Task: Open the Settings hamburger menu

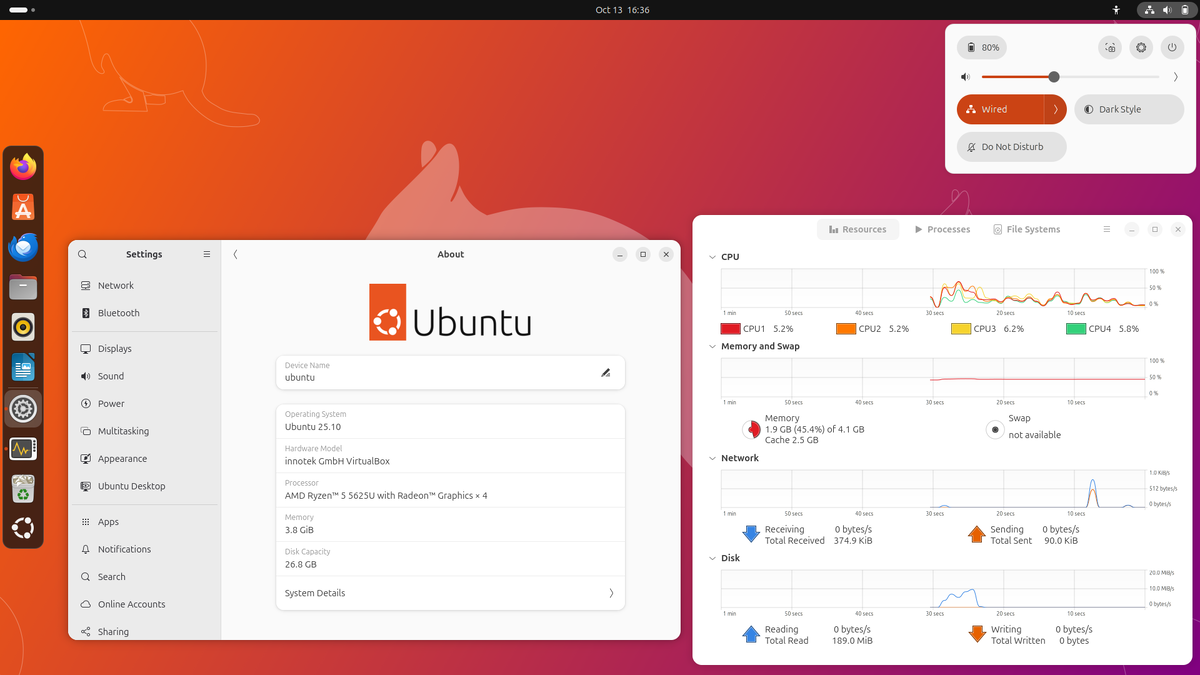Action: [207, 254]
